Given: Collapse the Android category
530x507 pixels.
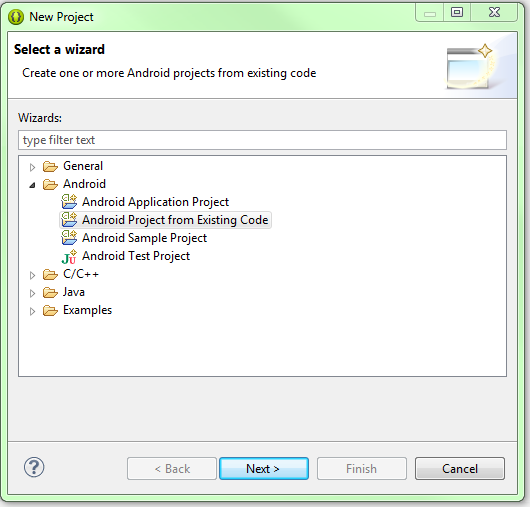Looking at the screenshot, I should tap(32, 185).
